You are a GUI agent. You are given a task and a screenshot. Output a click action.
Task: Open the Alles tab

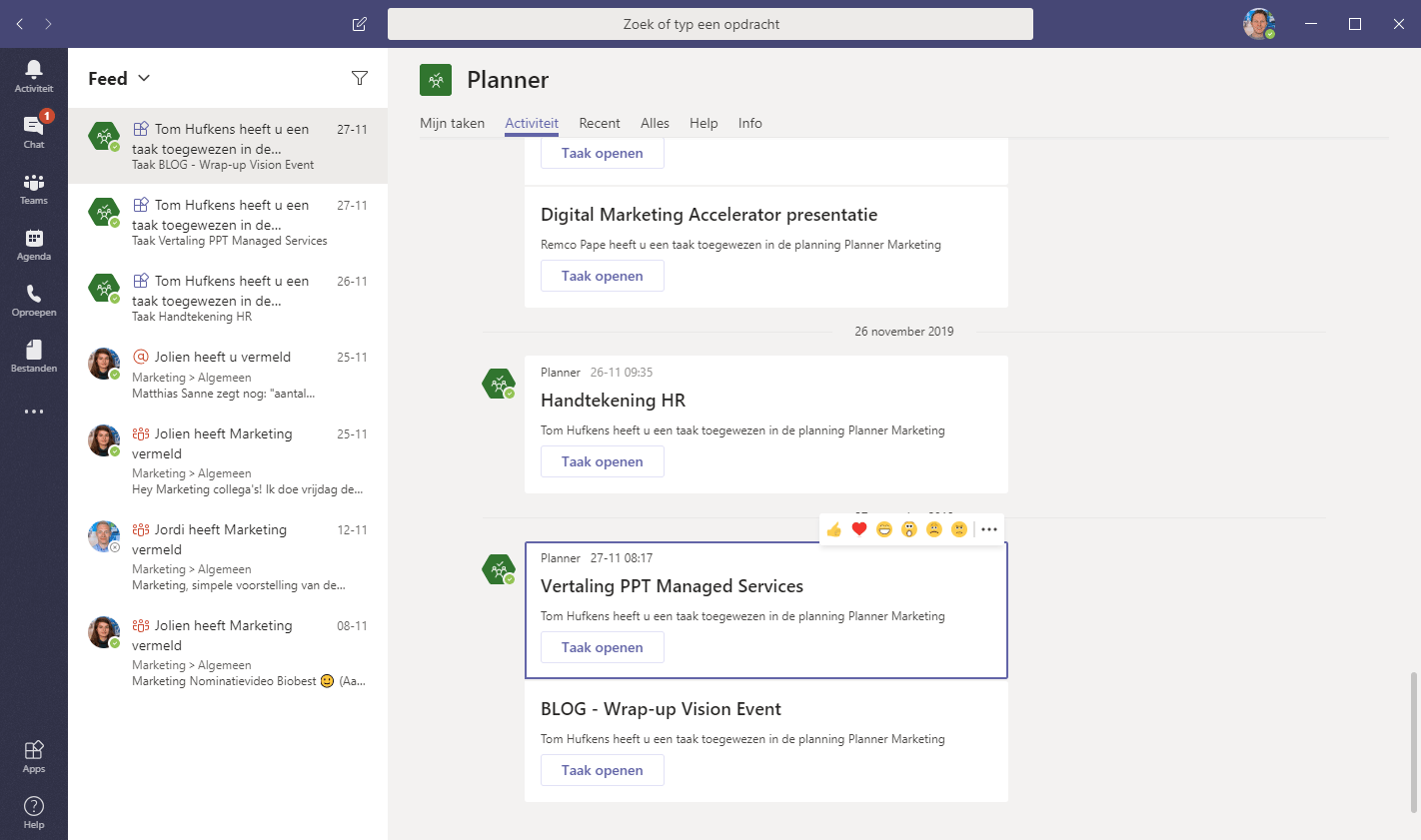655,123
